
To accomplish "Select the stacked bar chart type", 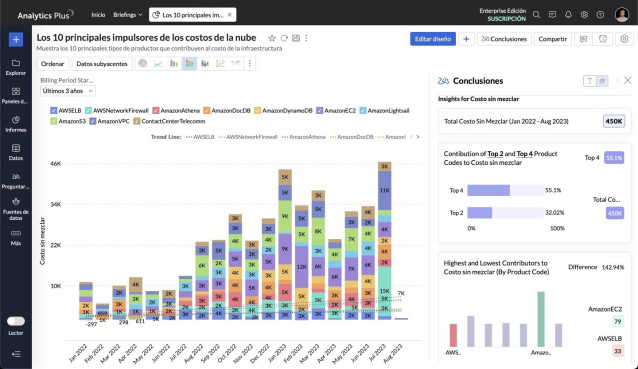I will click(189, 63).
